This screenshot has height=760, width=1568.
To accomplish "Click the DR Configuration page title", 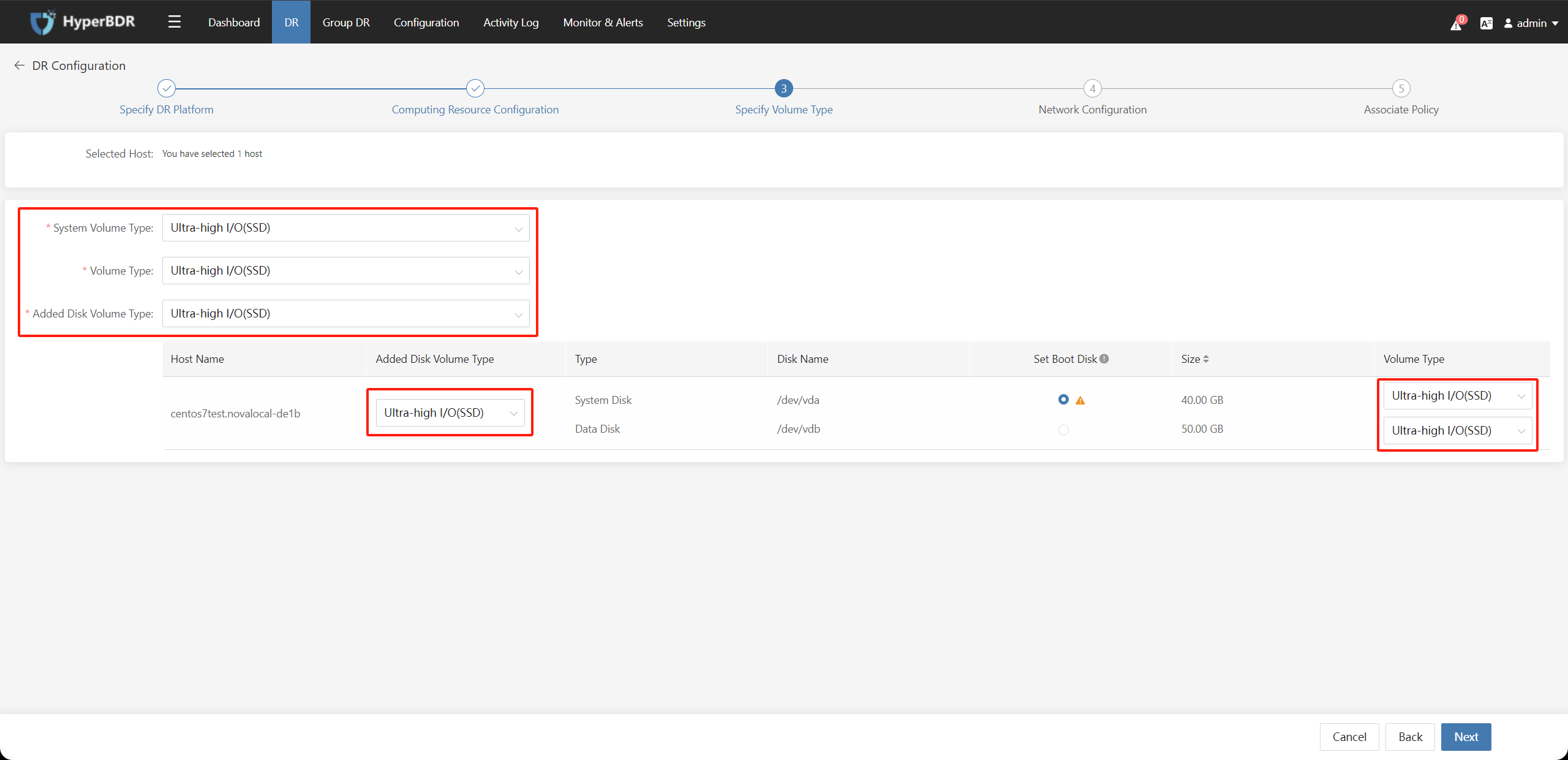I will coord(79,66).
